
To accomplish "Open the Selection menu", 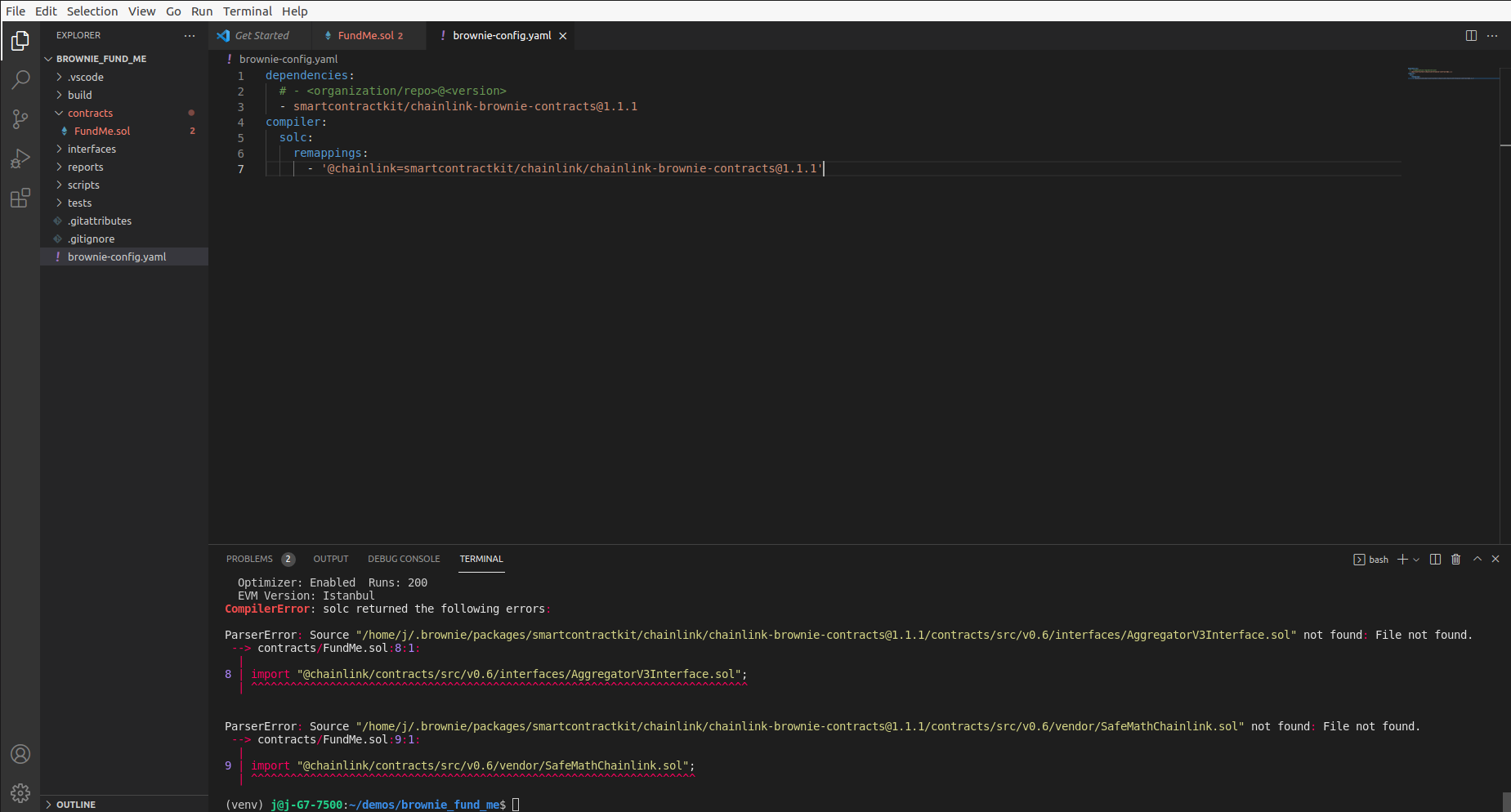I will pos(92,11).
